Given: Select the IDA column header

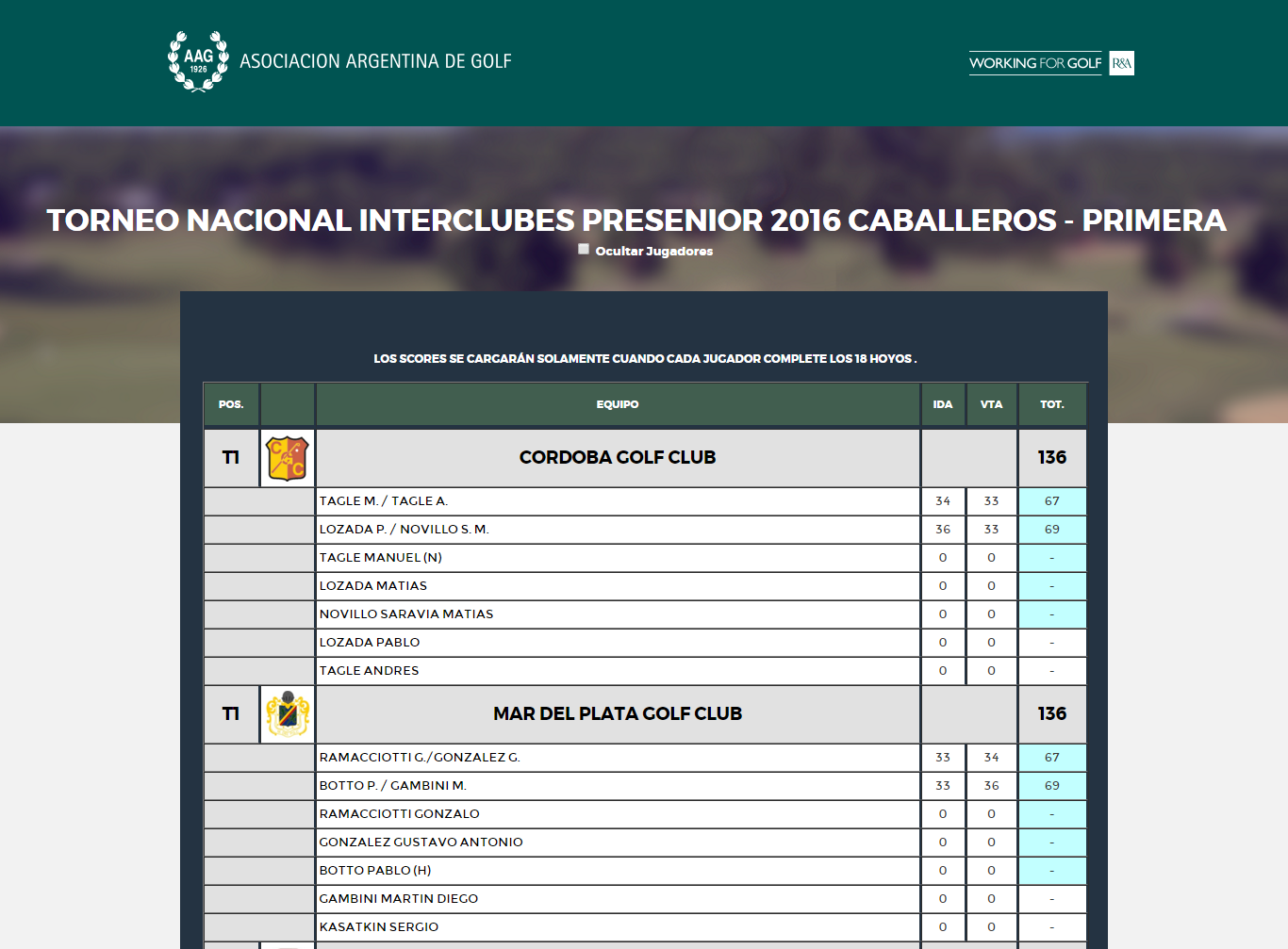Looking at the screenshot, I should click(943, 404).
